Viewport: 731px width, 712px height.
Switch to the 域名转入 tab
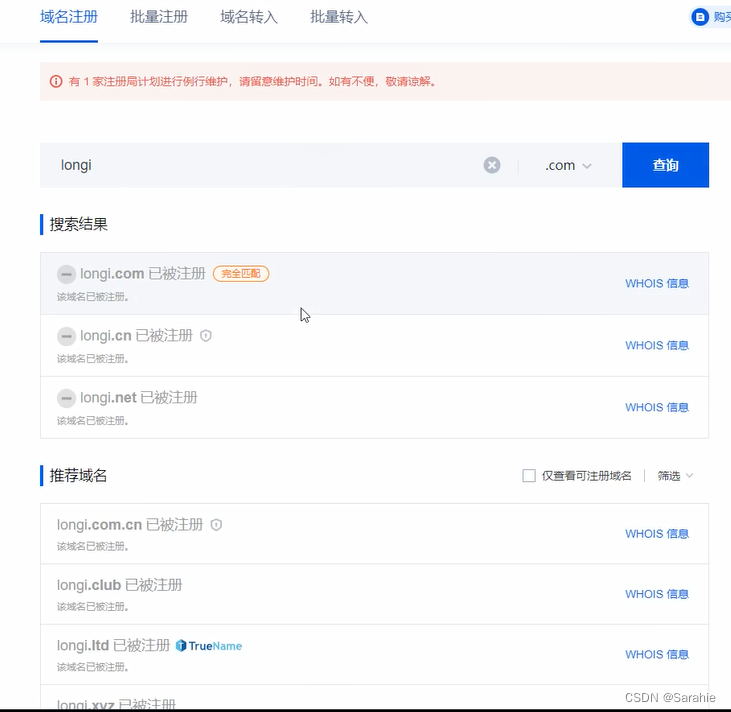pos(249,17)
